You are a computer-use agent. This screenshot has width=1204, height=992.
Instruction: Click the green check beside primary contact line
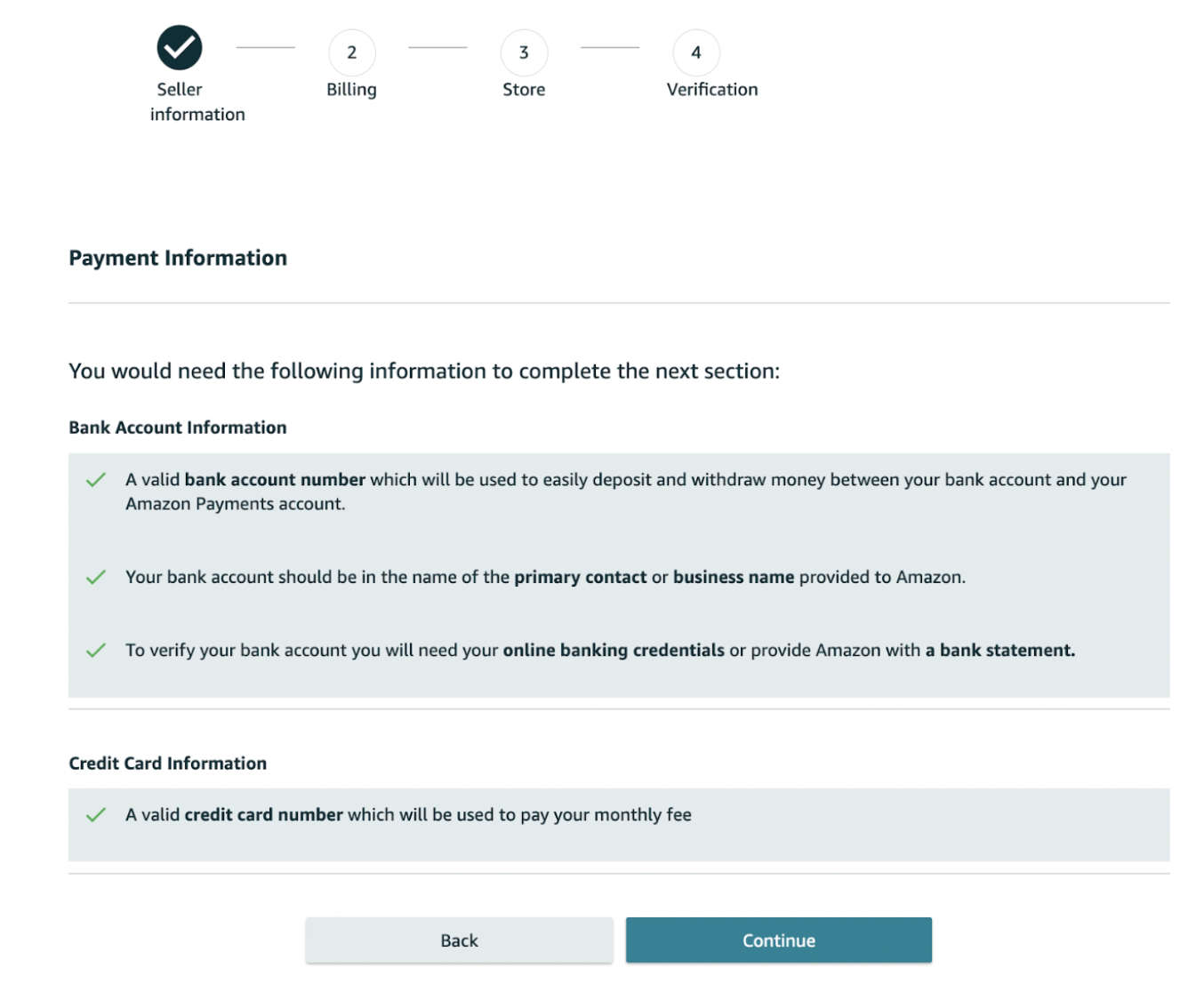96,578
